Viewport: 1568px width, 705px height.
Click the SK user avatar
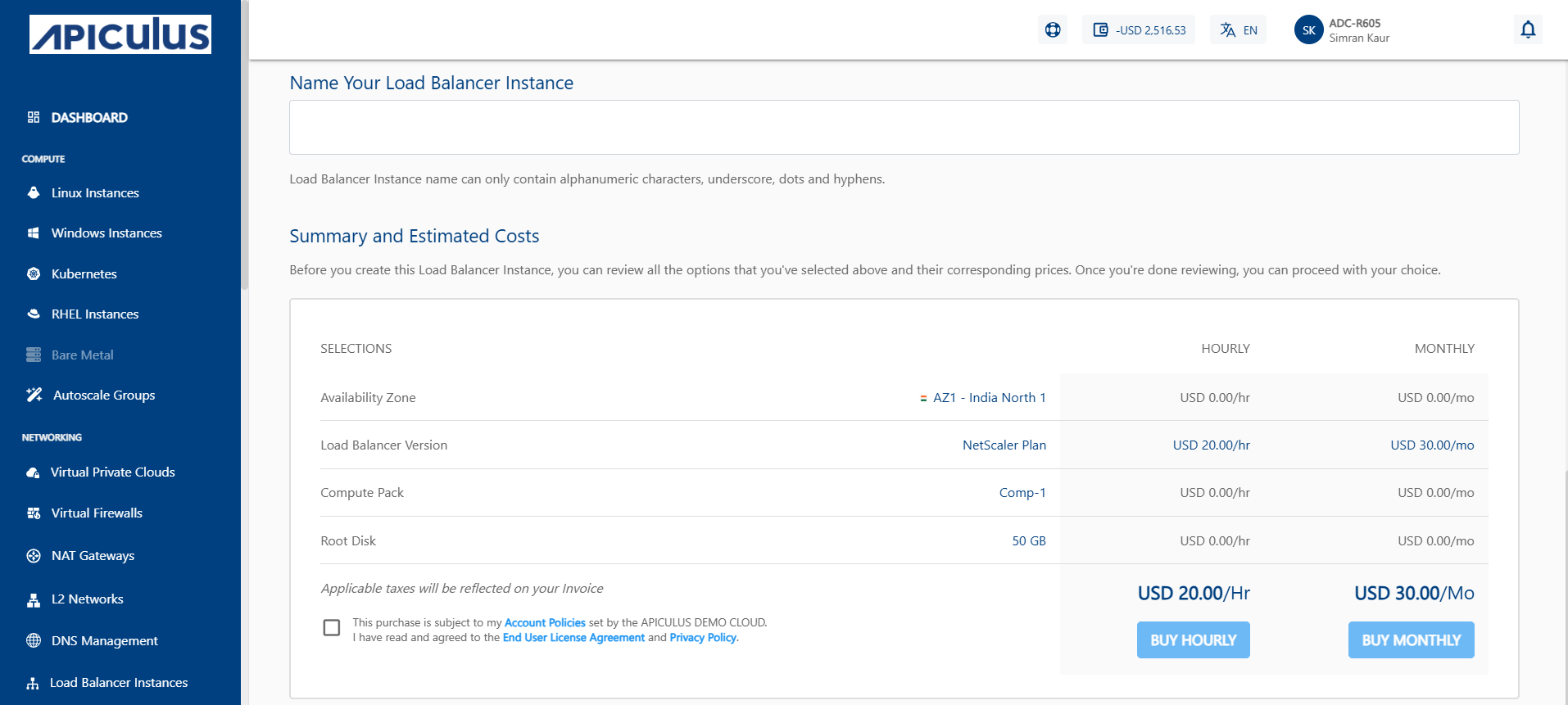(1308, 30)
